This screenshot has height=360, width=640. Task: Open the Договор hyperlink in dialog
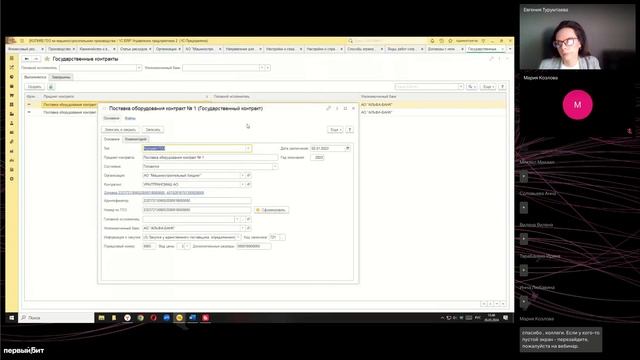click(x=154, y=193)
